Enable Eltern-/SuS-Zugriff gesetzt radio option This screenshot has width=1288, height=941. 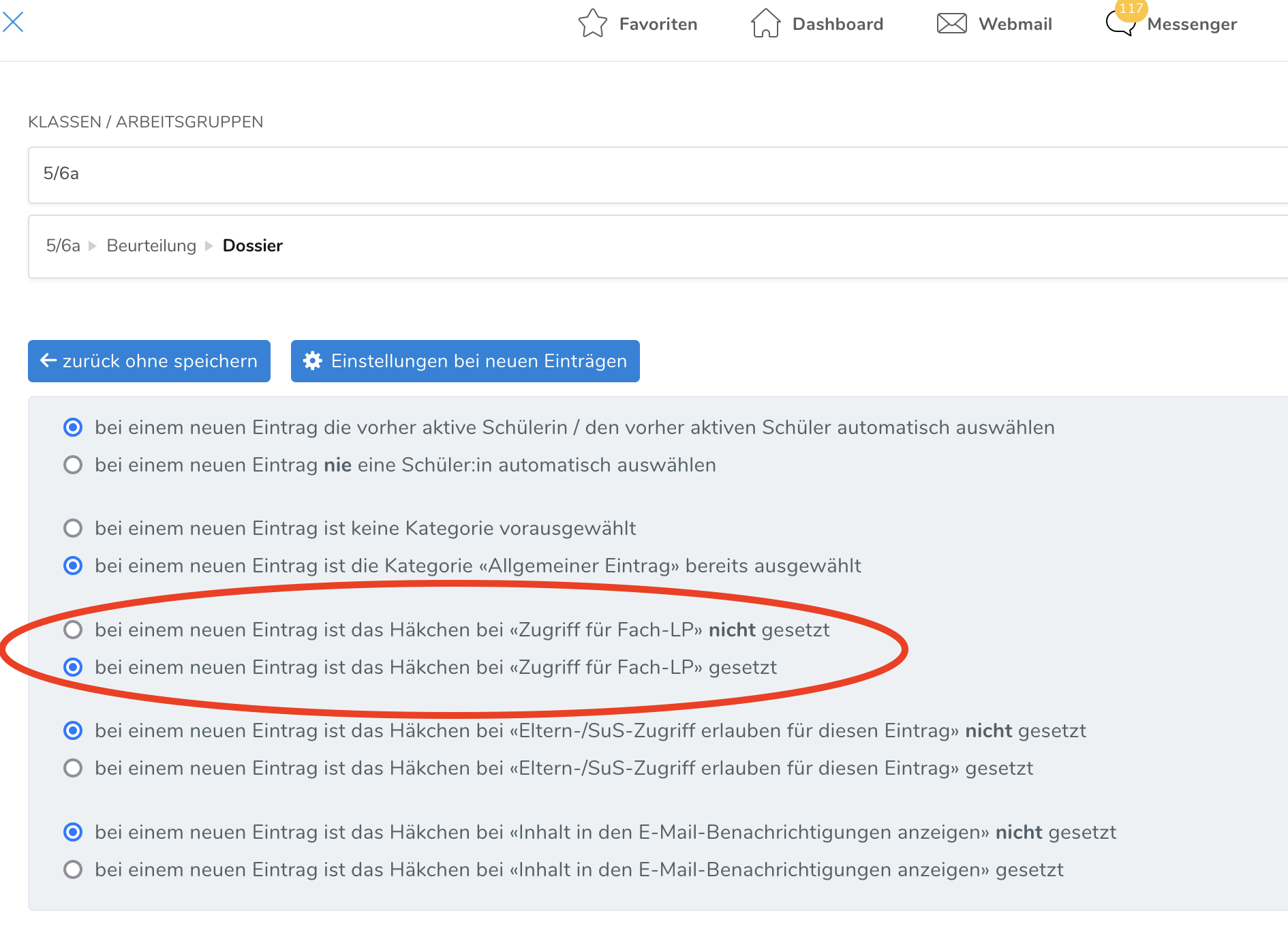[x=73, y=769]
